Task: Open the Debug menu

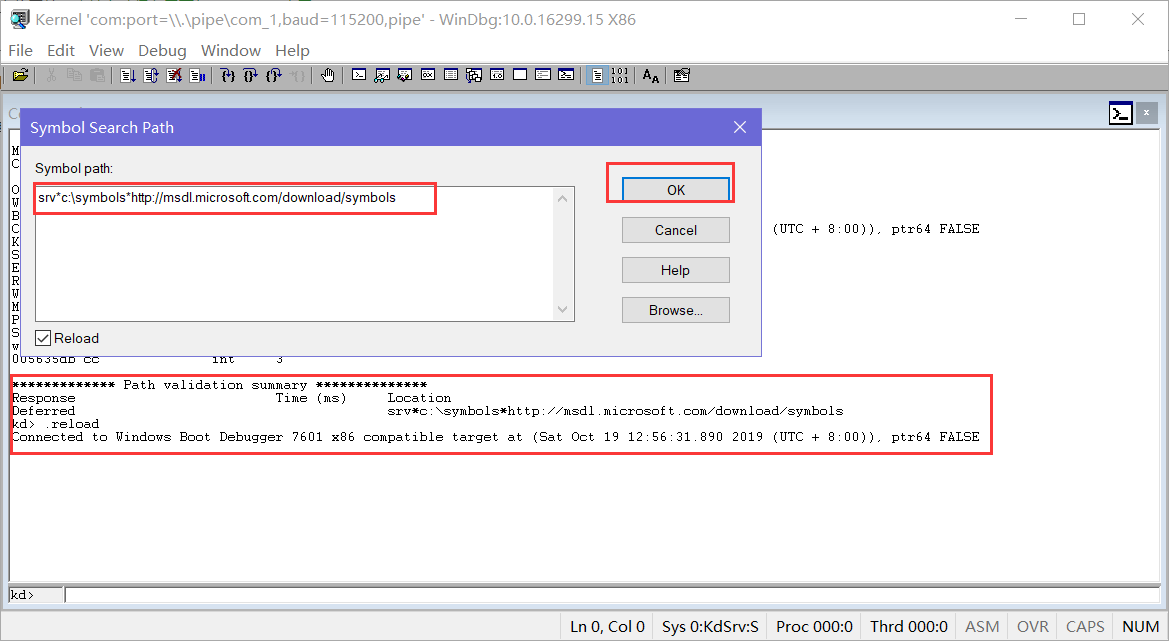Action: [162, 51]
